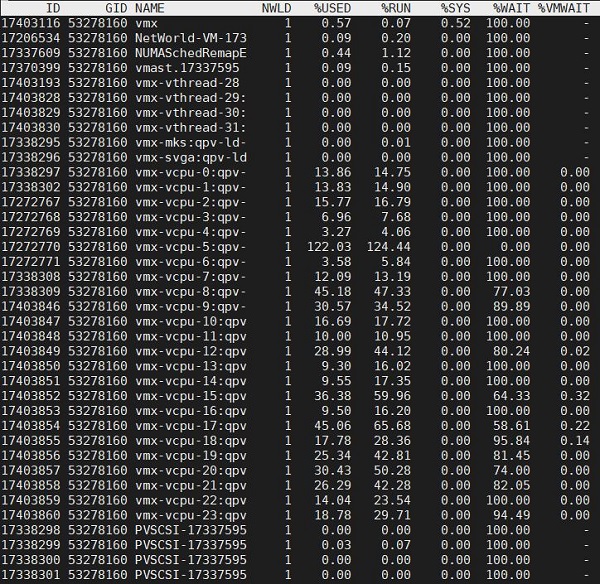Click %USED value 10.00 for vcpu-11

(332, 336)
